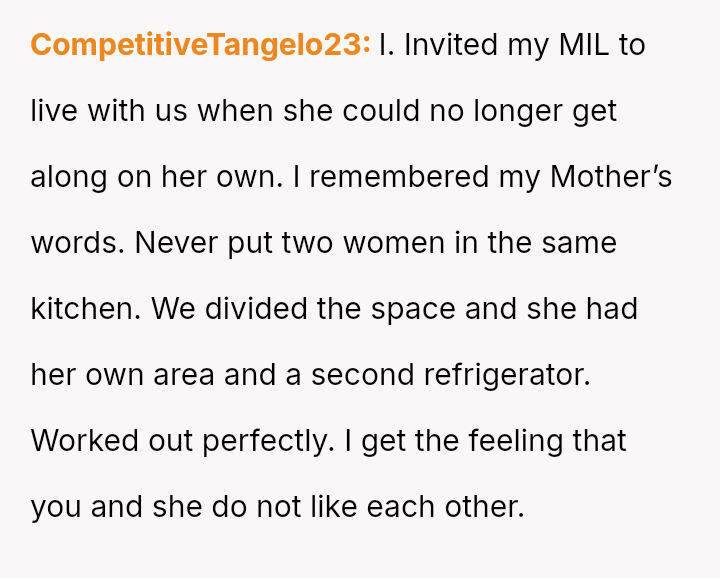Click the CompetitiveTangelo23 username link
720x578 pixels.
point(200,45)
